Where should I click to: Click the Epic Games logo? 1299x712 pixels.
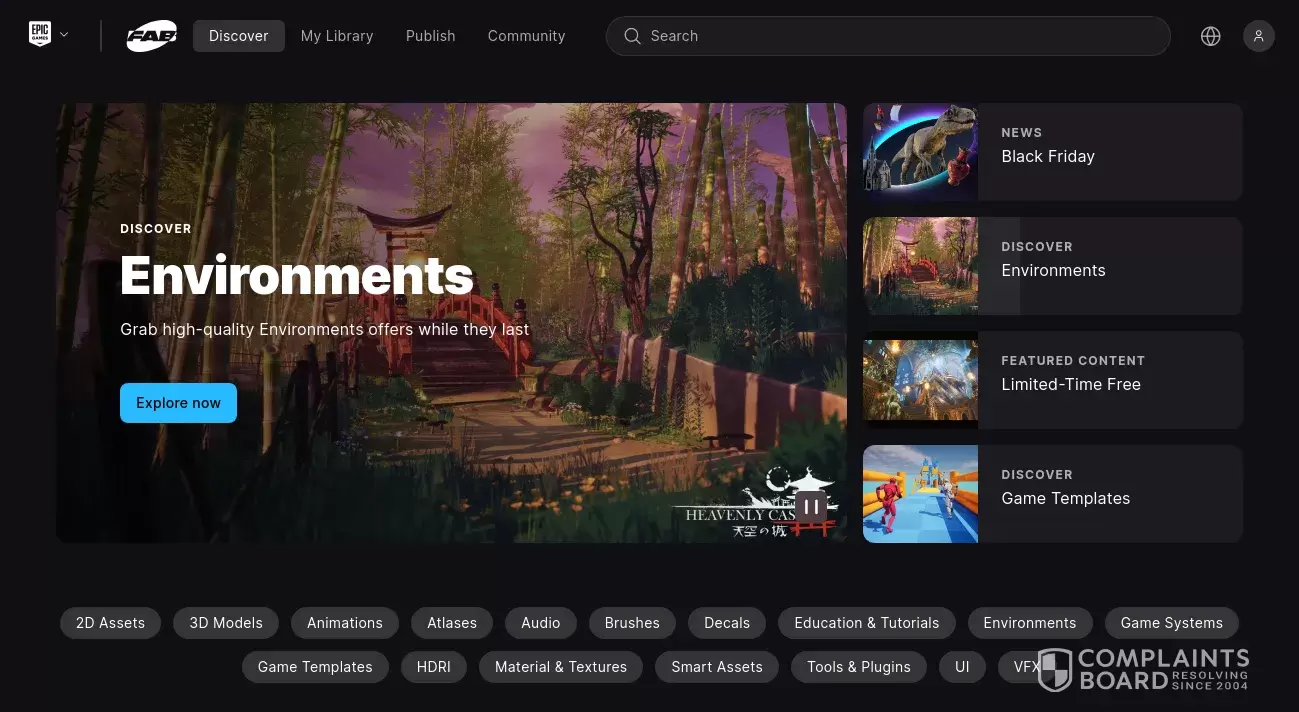39,35
